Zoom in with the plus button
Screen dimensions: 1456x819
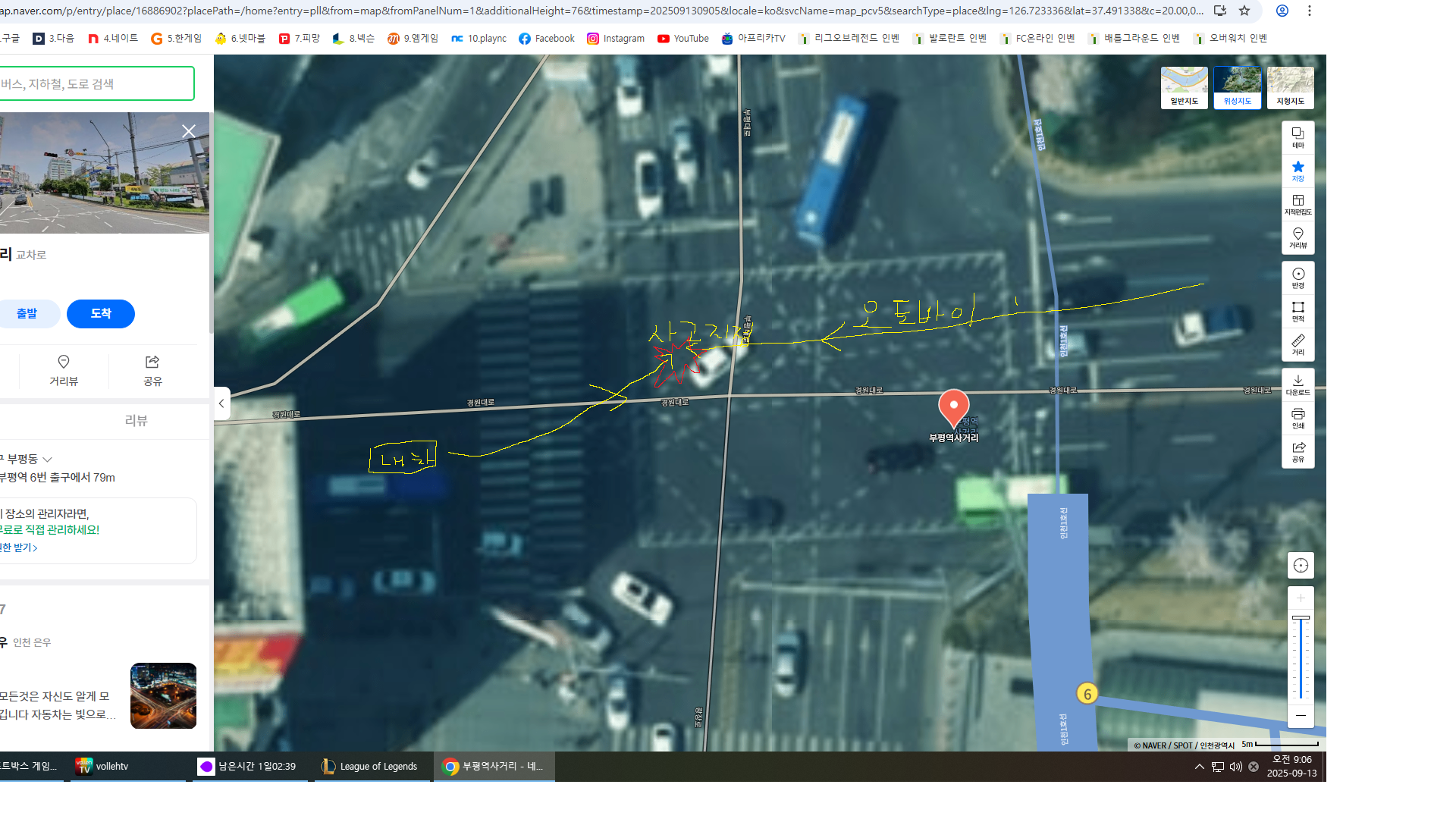point(1301,598)
